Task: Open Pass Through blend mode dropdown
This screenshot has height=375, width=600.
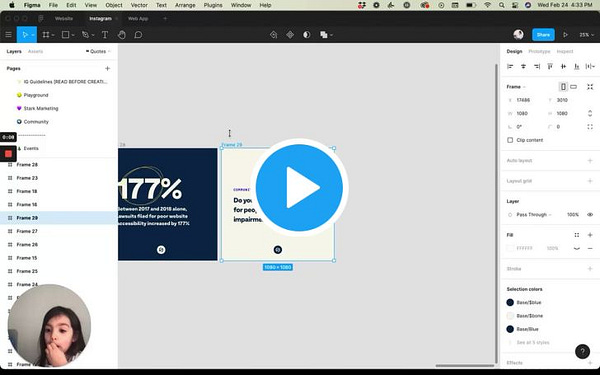Action: (534, 215)
